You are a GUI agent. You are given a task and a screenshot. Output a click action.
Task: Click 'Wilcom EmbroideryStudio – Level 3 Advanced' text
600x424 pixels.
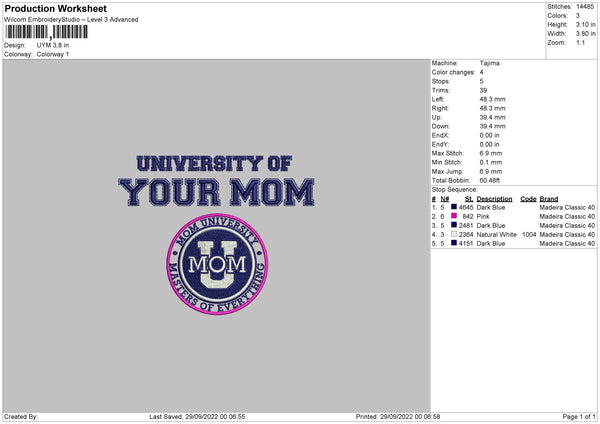point(71,20)
